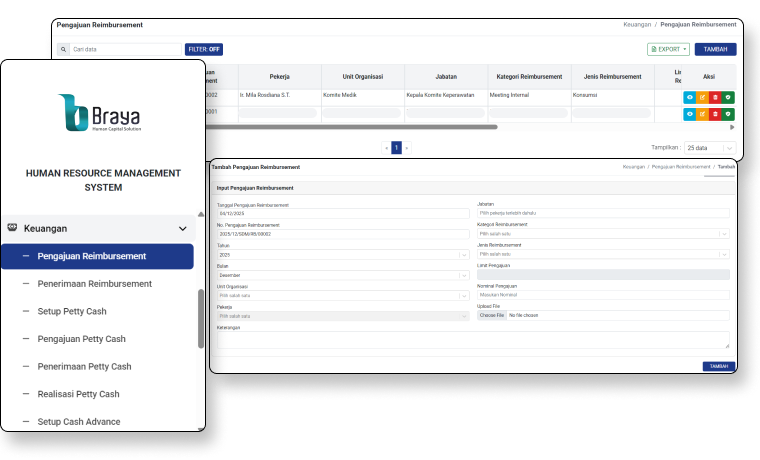Click the red delete icon in second row

click(715, 114)
